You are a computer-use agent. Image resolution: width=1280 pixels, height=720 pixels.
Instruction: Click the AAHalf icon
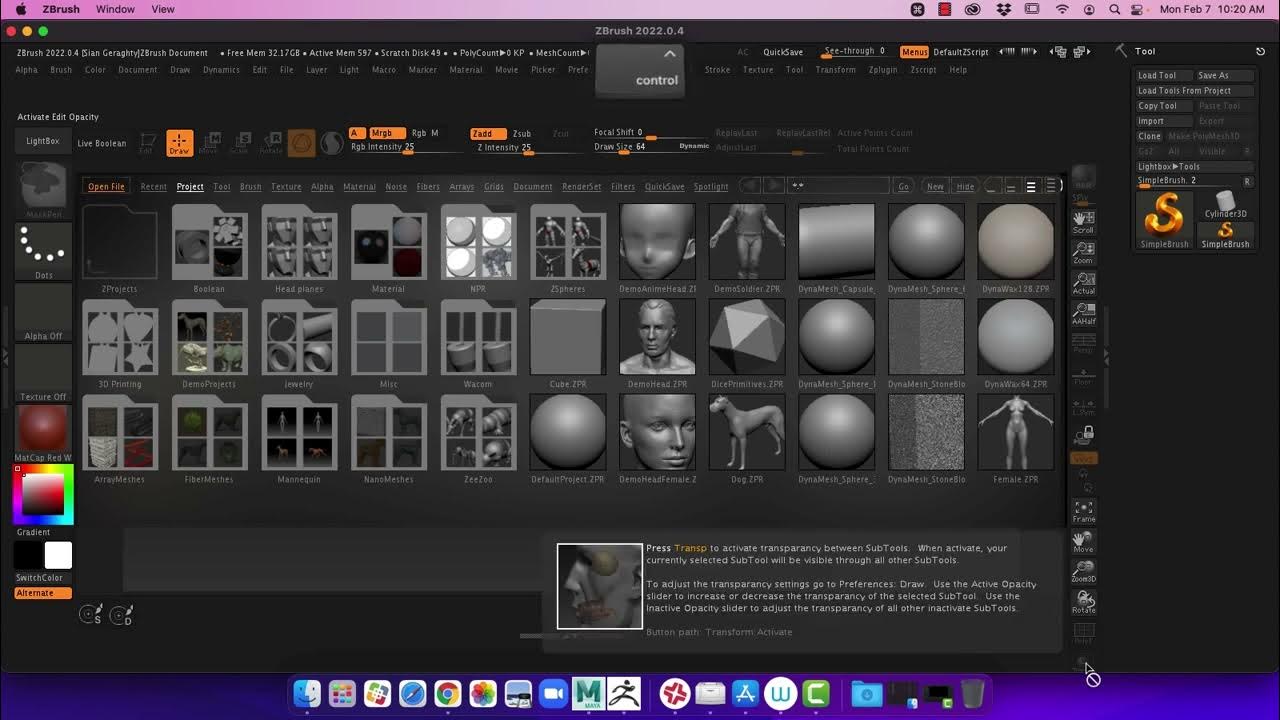1083,314
